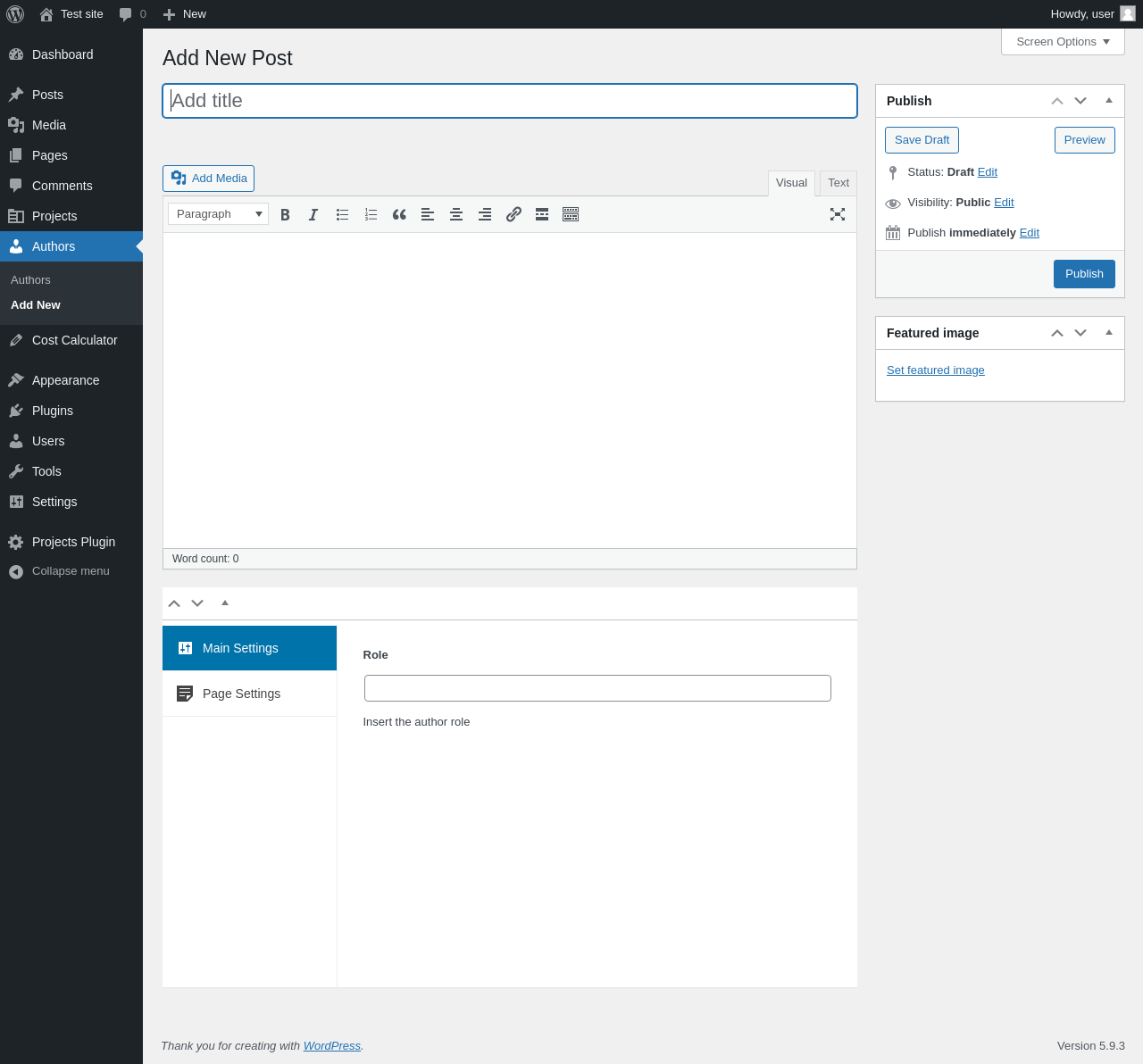The image size is (1143, 1064).
Task: Open Comments menu item
Action: point(71,186)
